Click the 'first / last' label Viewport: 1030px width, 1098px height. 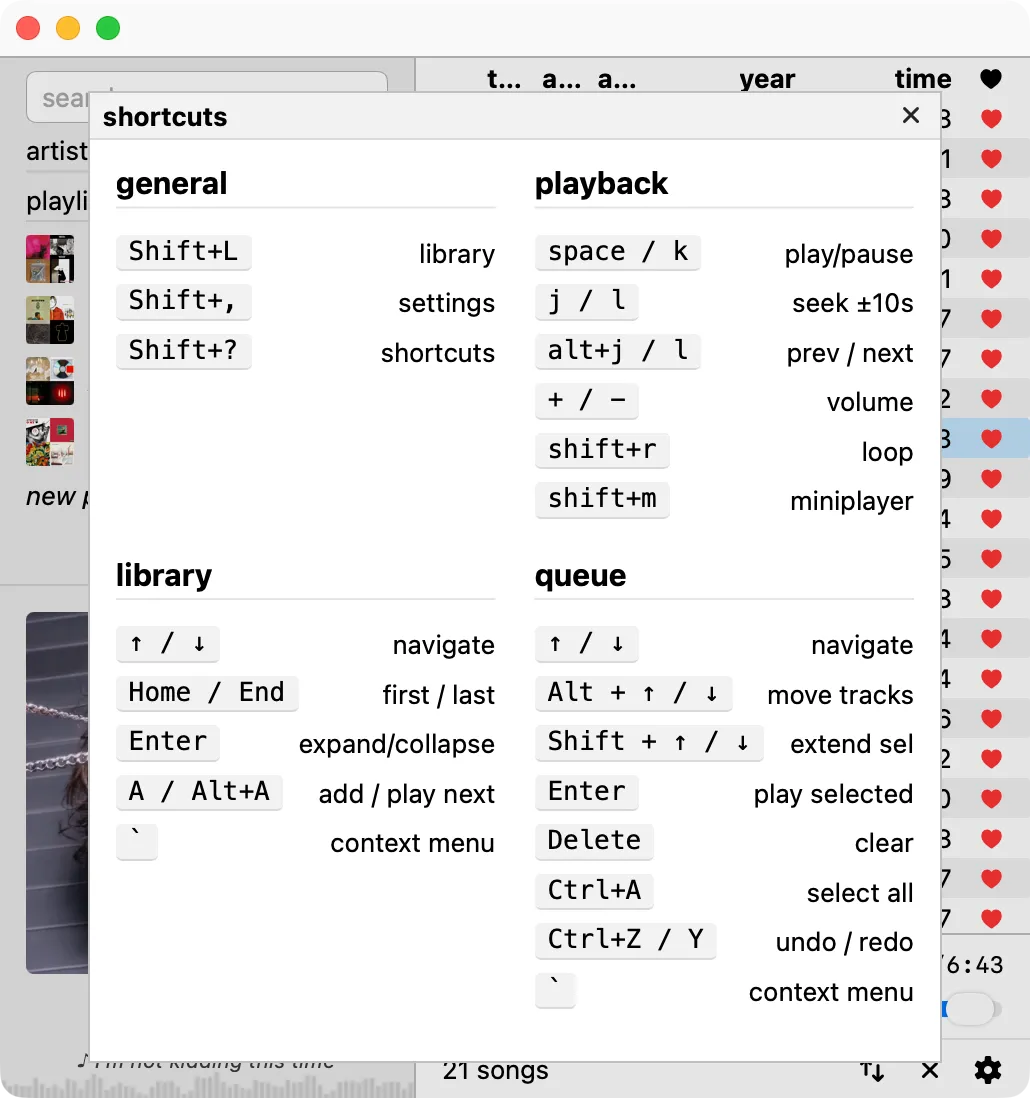[x=439, y=695]
